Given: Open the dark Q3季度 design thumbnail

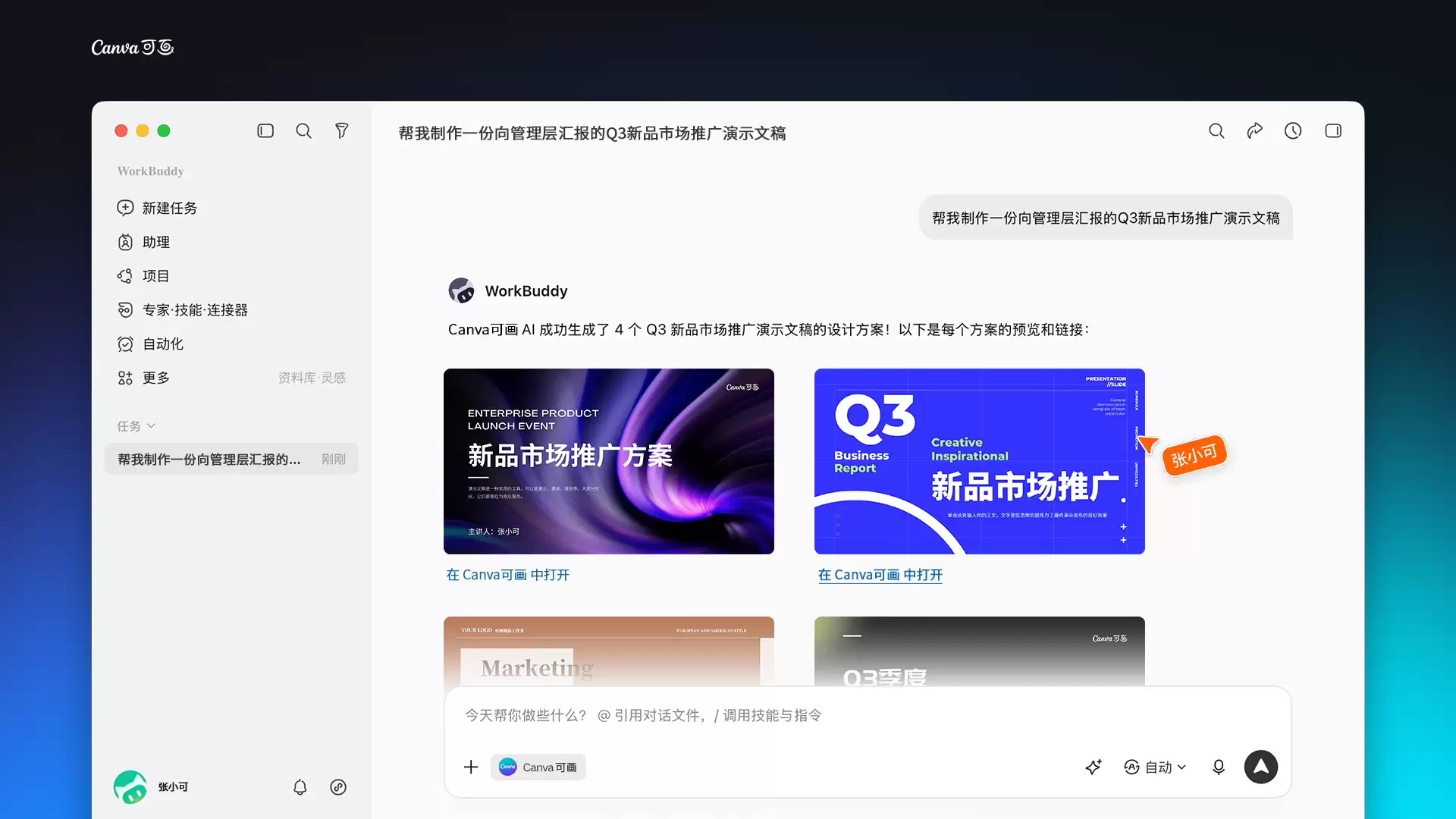Looking at the screenshot, I should (980, 651).
